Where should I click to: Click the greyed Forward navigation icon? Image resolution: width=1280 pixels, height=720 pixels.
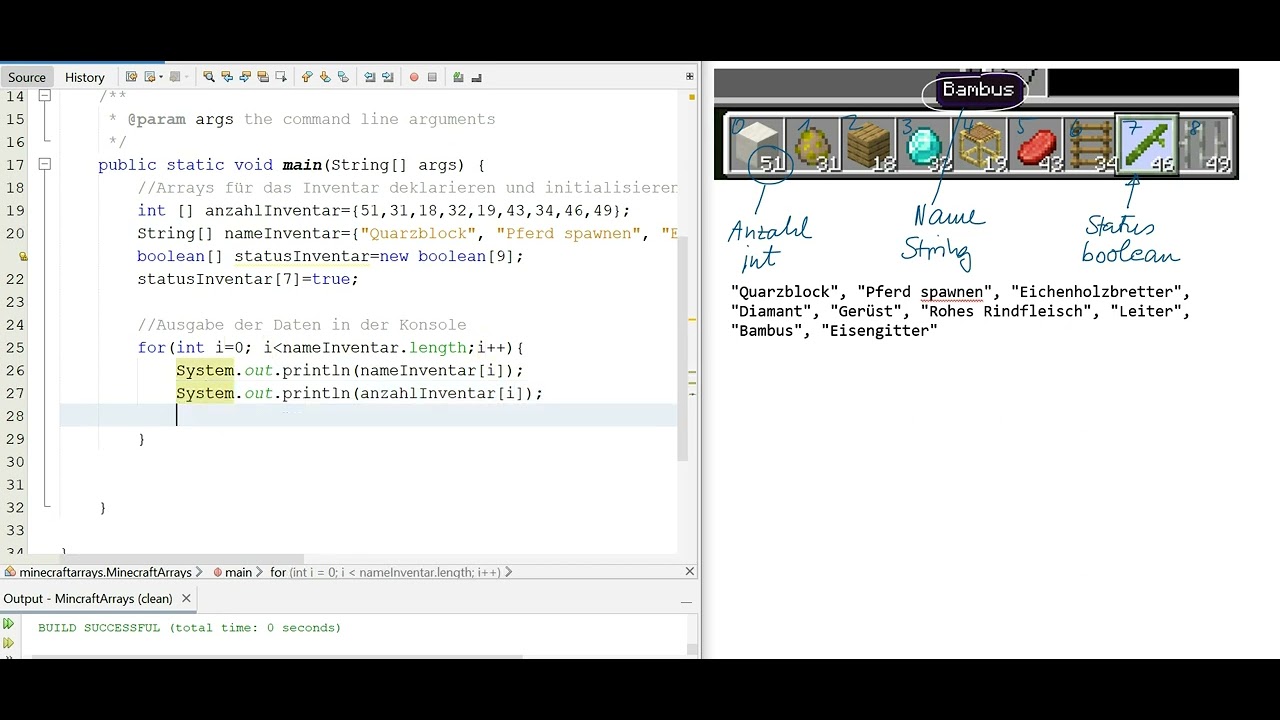pos(174,77)
